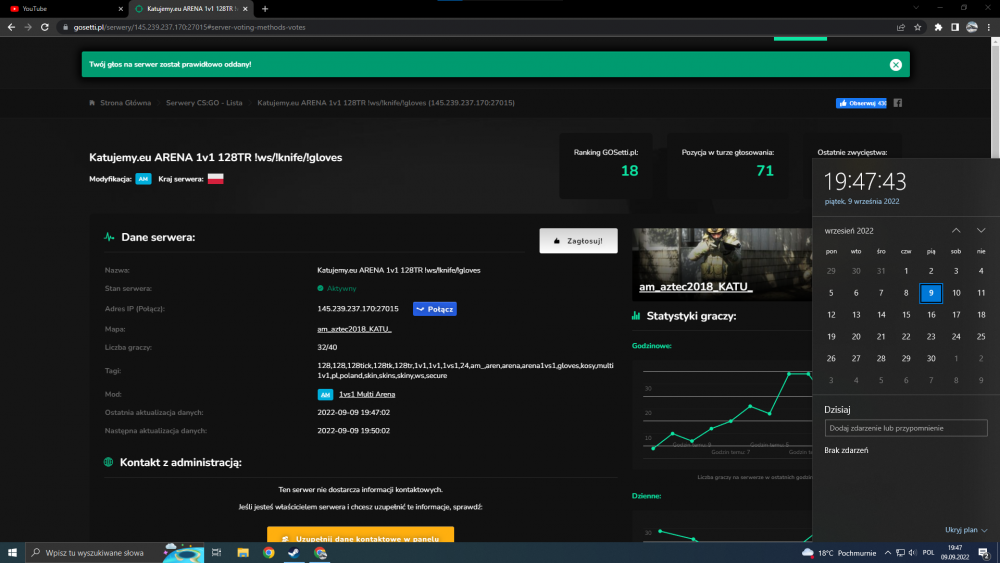Click the server IP 145.239.237.170:27015 text
This screenshot has width=1000, height=563.
point(358,309)
